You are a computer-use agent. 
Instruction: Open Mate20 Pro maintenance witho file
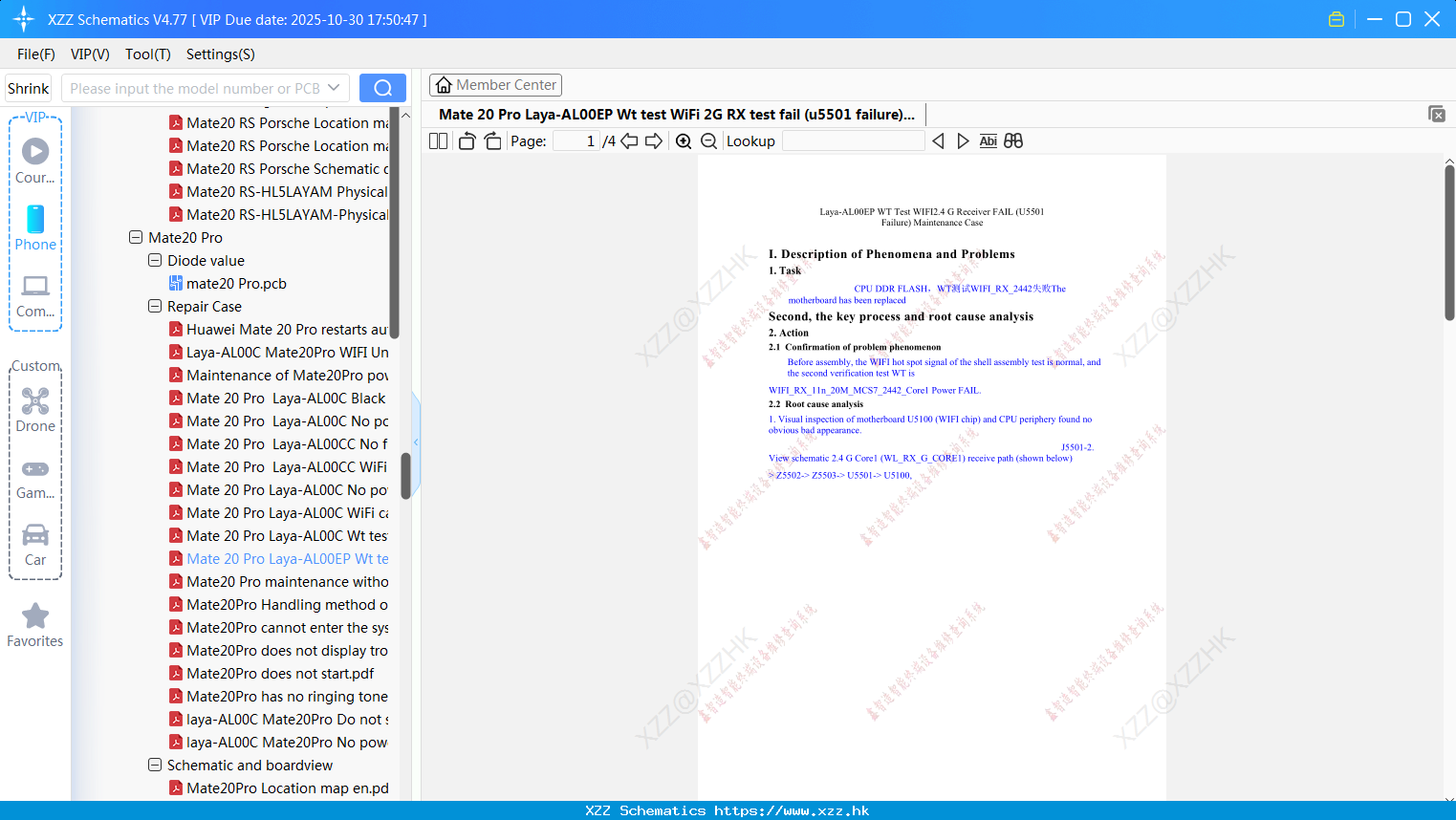coord(278,581)
